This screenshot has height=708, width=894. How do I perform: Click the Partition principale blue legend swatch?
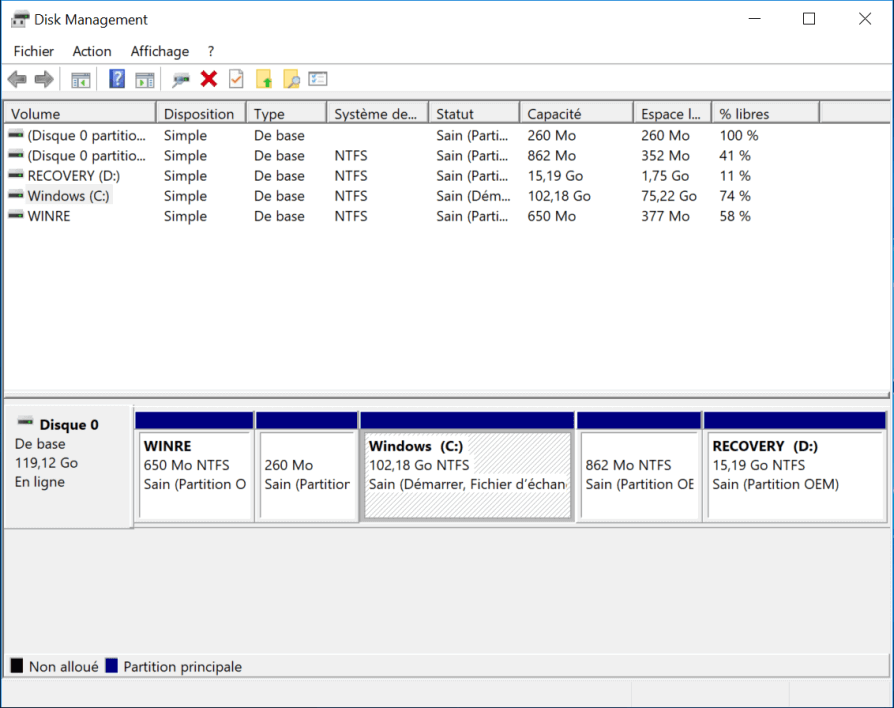112,667
